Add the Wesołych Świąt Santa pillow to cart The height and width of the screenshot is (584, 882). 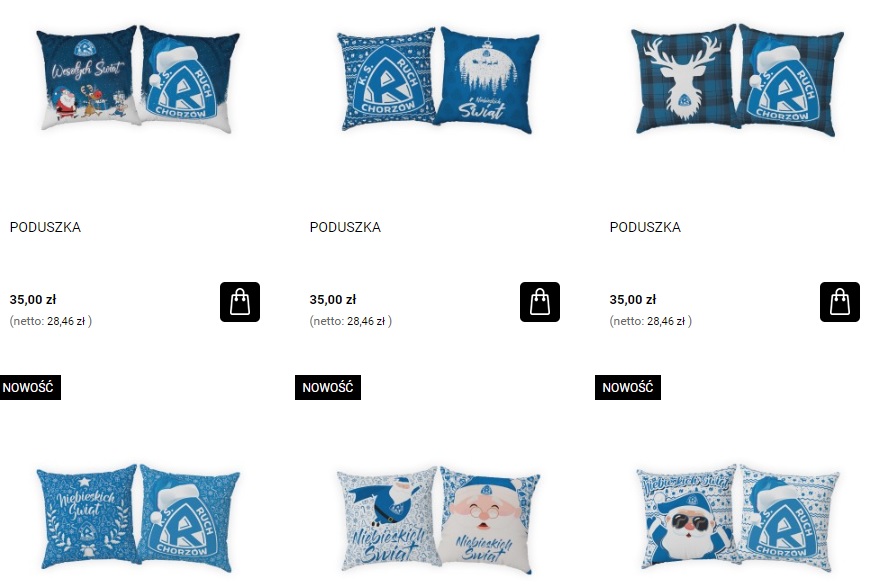click(240, 302)
